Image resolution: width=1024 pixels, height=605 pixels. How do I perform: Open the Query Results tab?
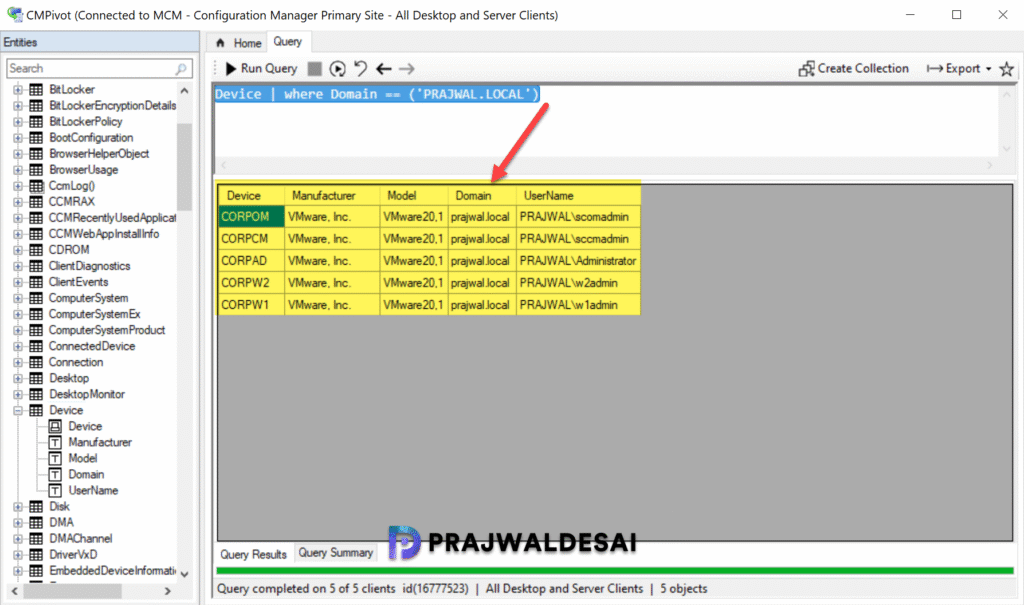[x=253, y=555]
